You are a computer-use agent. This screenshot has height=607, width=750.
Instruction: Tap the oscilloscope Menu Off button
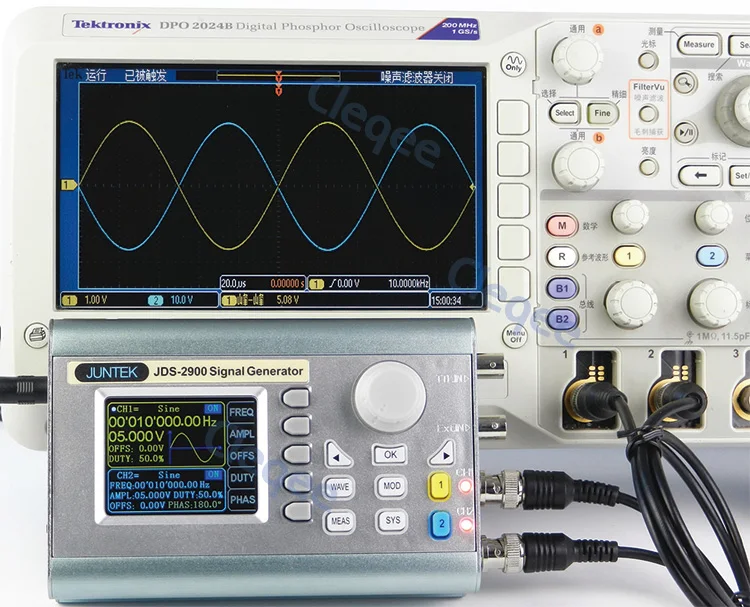(515, 336)
